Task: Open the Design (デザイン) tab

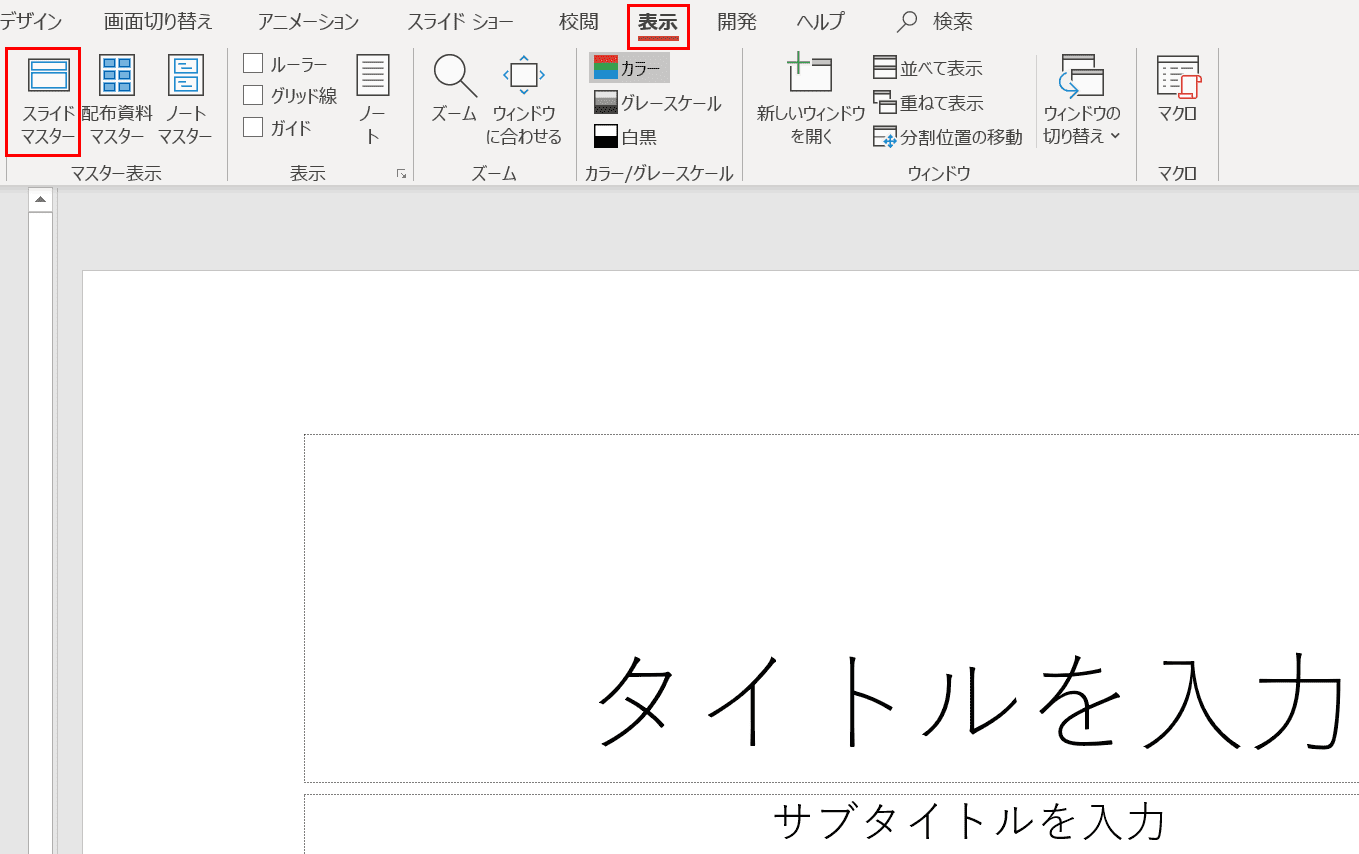Action: click(30, 21)
